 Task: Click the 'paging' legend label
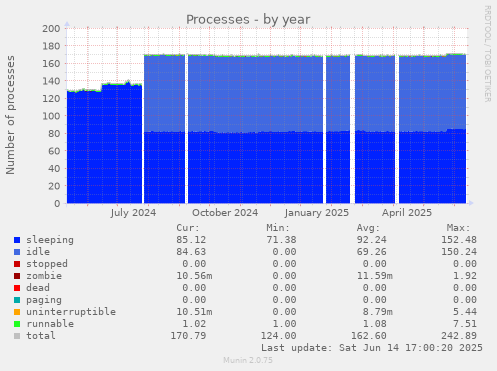point(44,300)
